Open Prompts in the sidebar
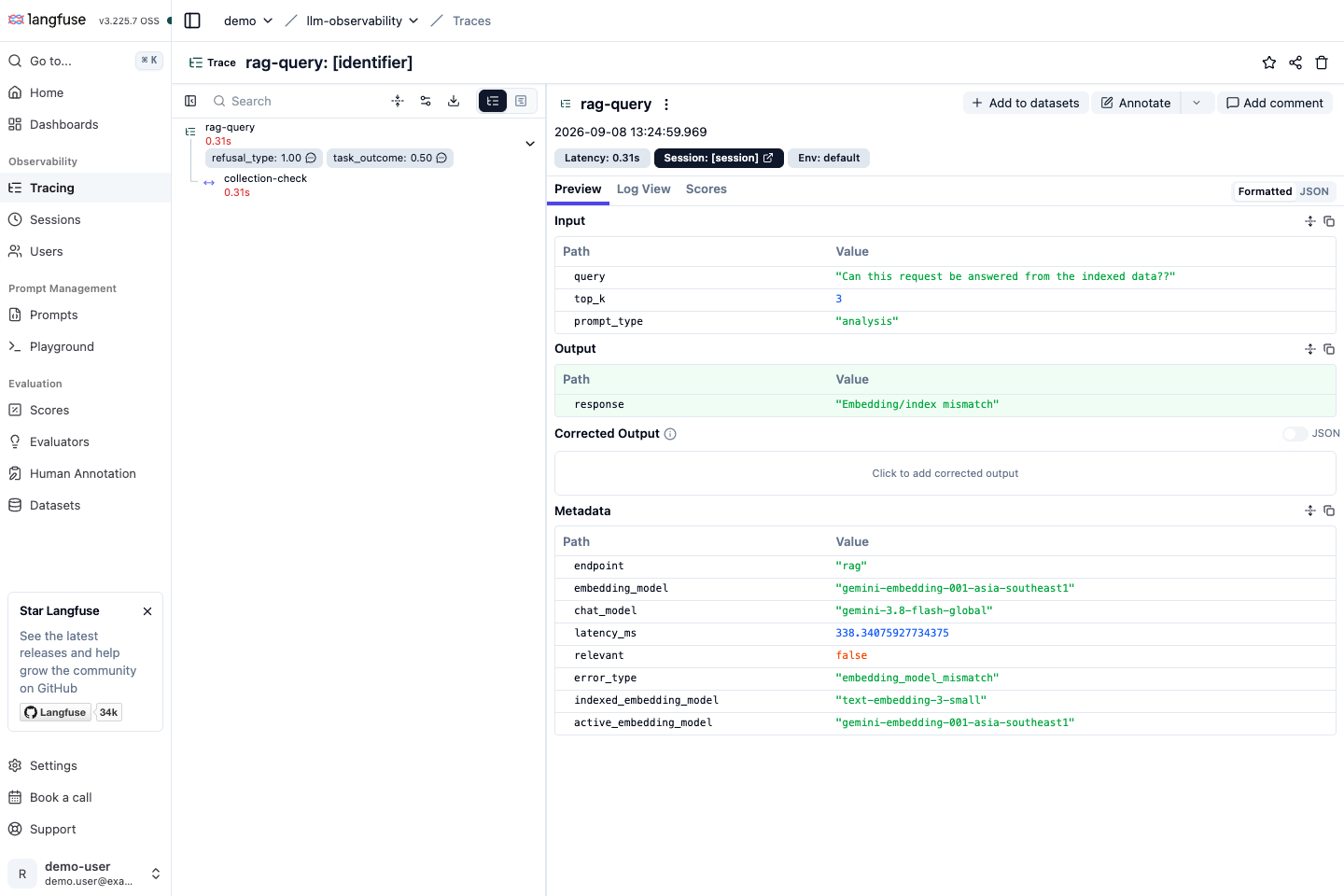Screen dimensions: 1344x896 tap(85, 315)
